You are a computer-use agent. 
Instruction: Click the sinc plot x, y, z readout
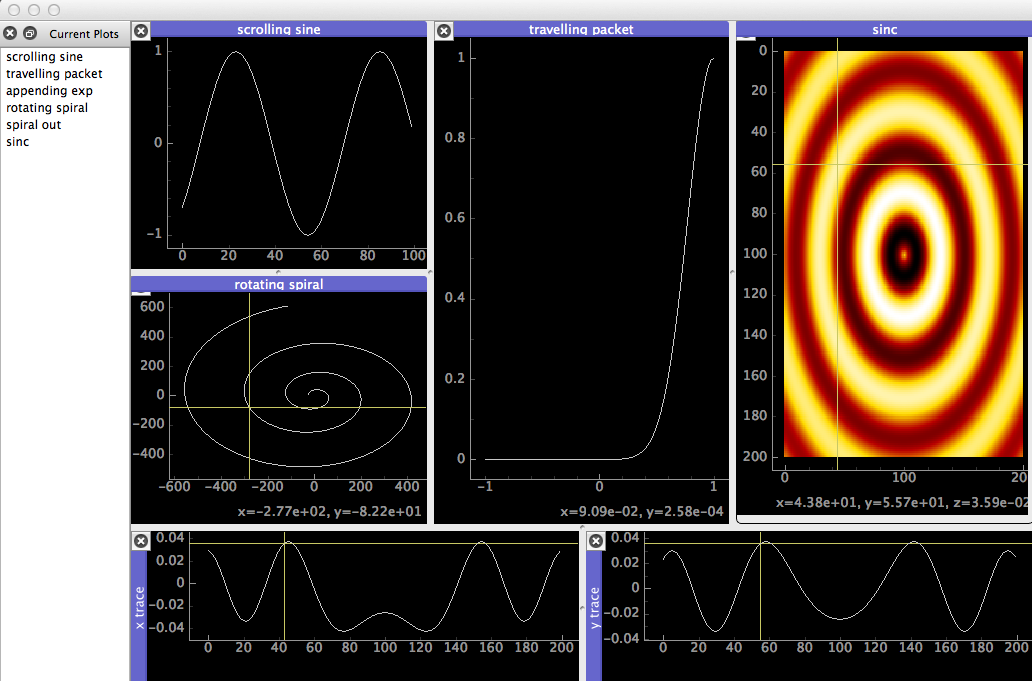(902, 503)
